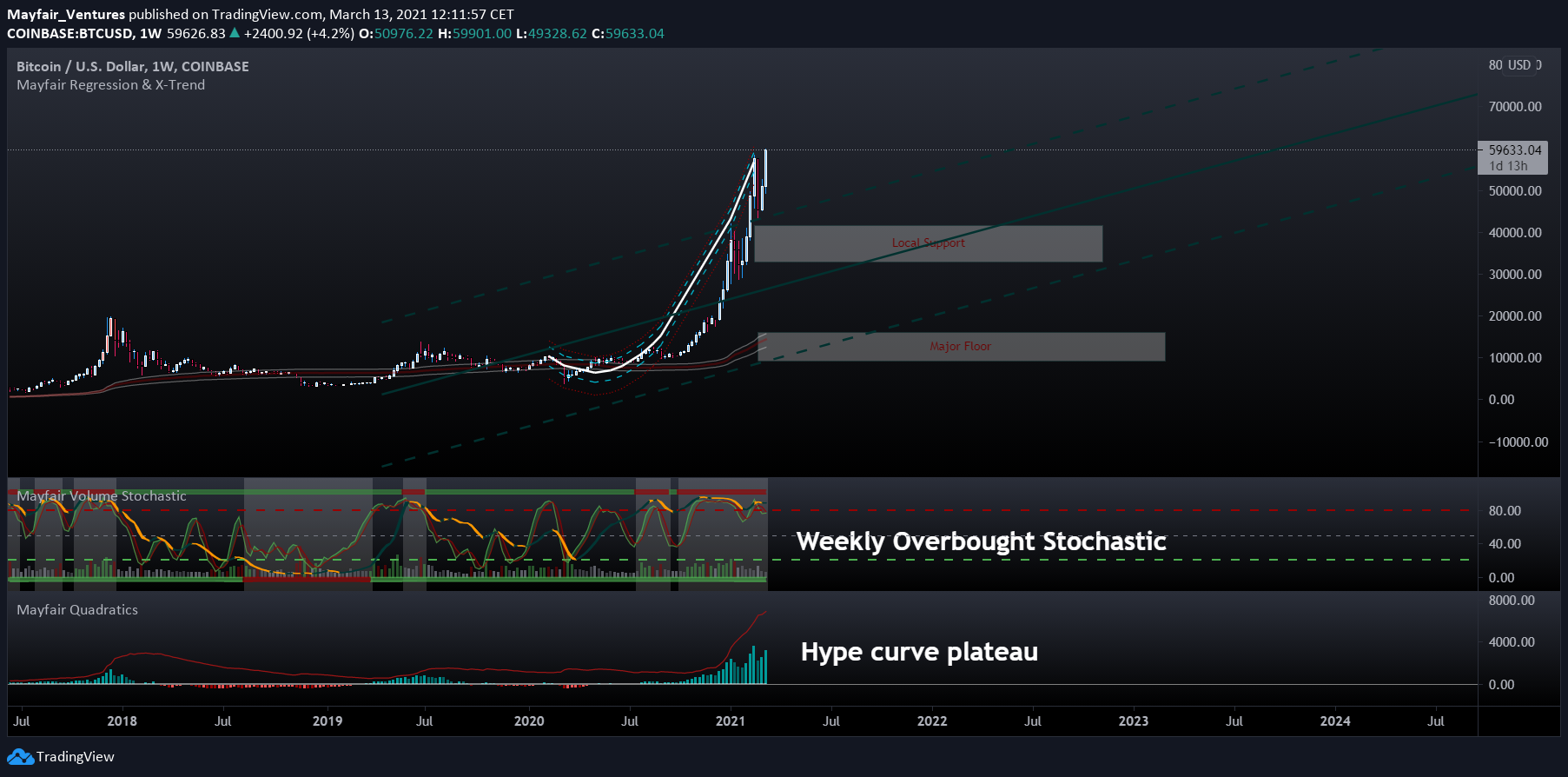Click the current price tag 59633.04
Viewport: 1568px width, 777px height.
(x=1514, y=149)
